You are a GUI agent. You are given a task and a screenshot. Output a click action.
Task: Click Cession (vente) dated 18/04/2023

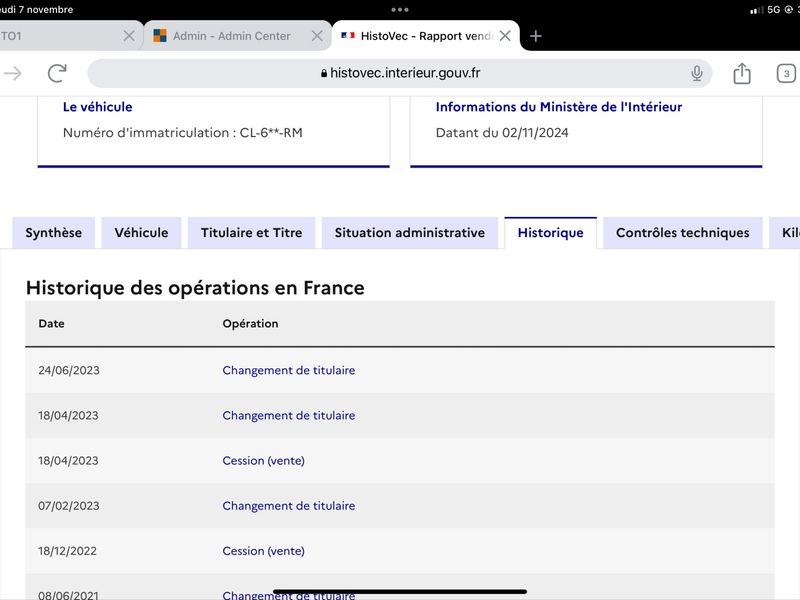(x=263, y=461)
